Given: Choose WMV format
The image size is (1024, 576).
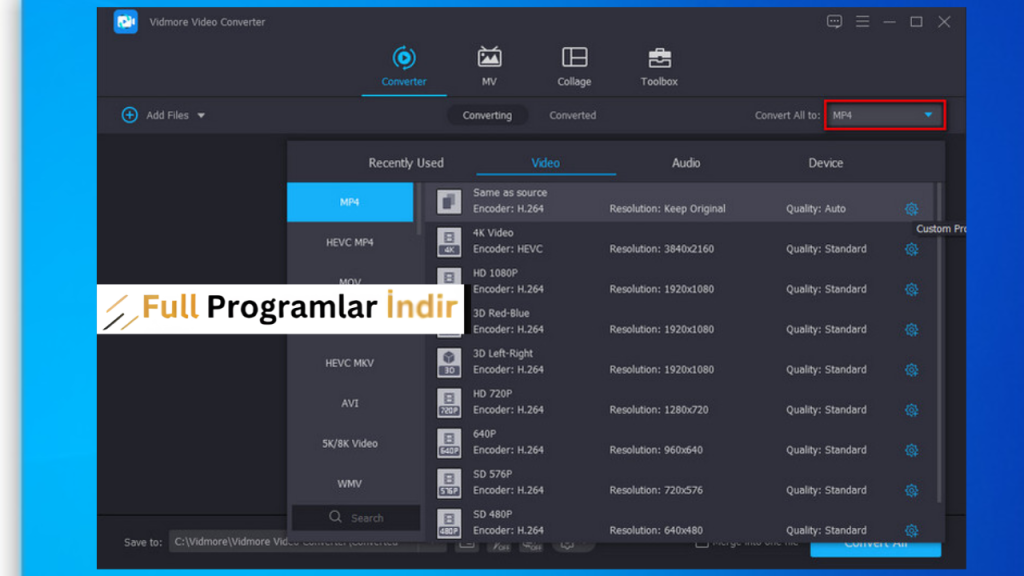Looking at the screenshot, I should tap(350, 484).
